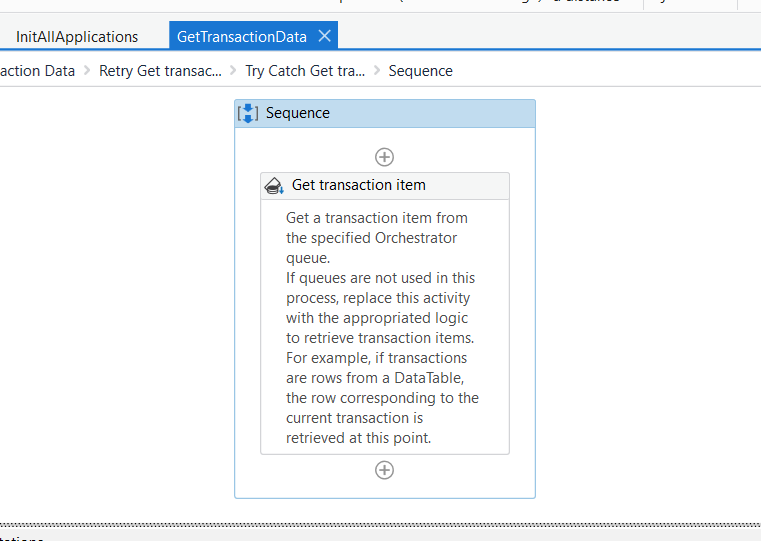Click chevron after Retry Get transaction breadcrumb
The height and width of the screenshot is (541, 761).
[x=233, y=71]
